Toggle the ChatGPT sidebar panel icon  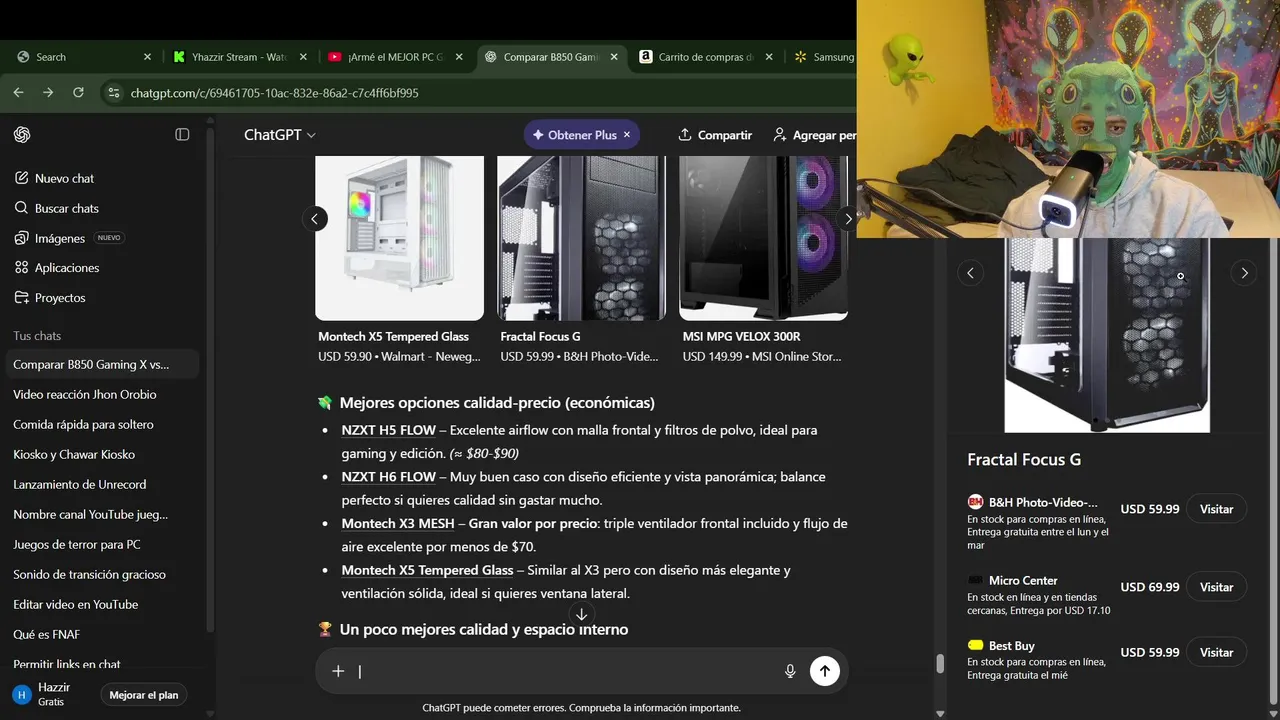coord(182,134)
